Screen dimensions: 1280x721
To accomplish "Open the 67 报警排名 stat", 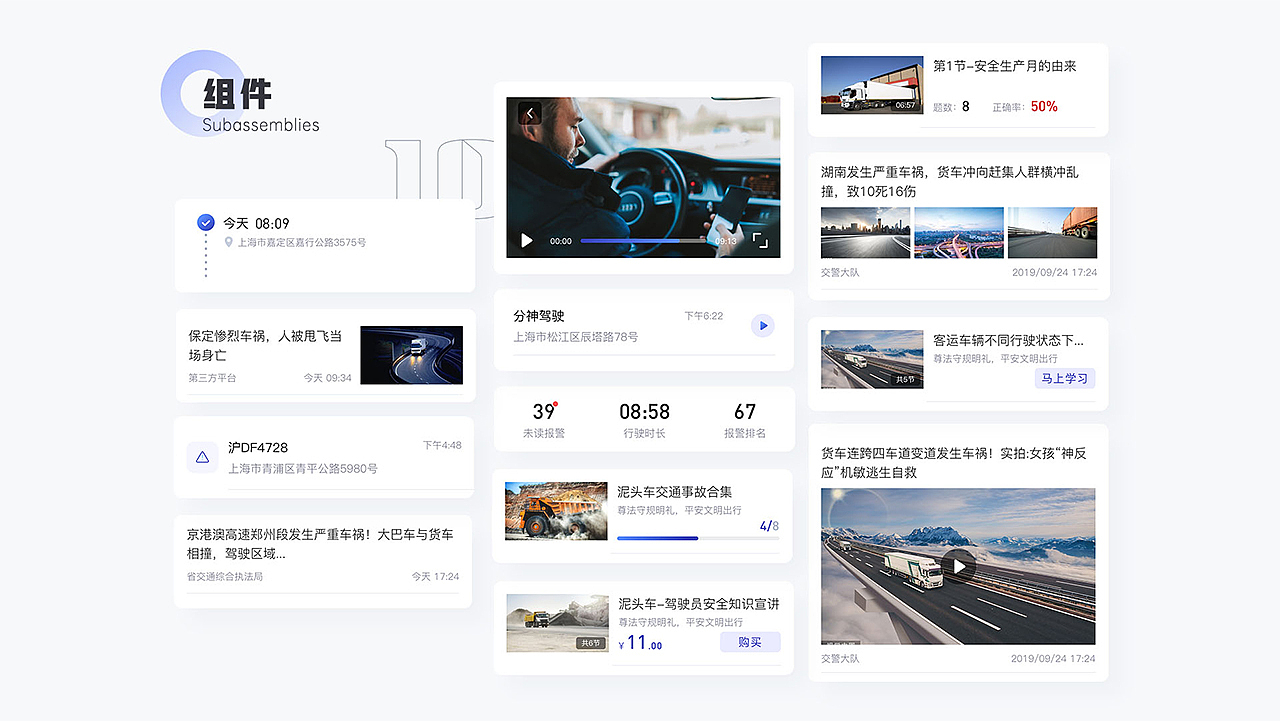I will [745, 420].
